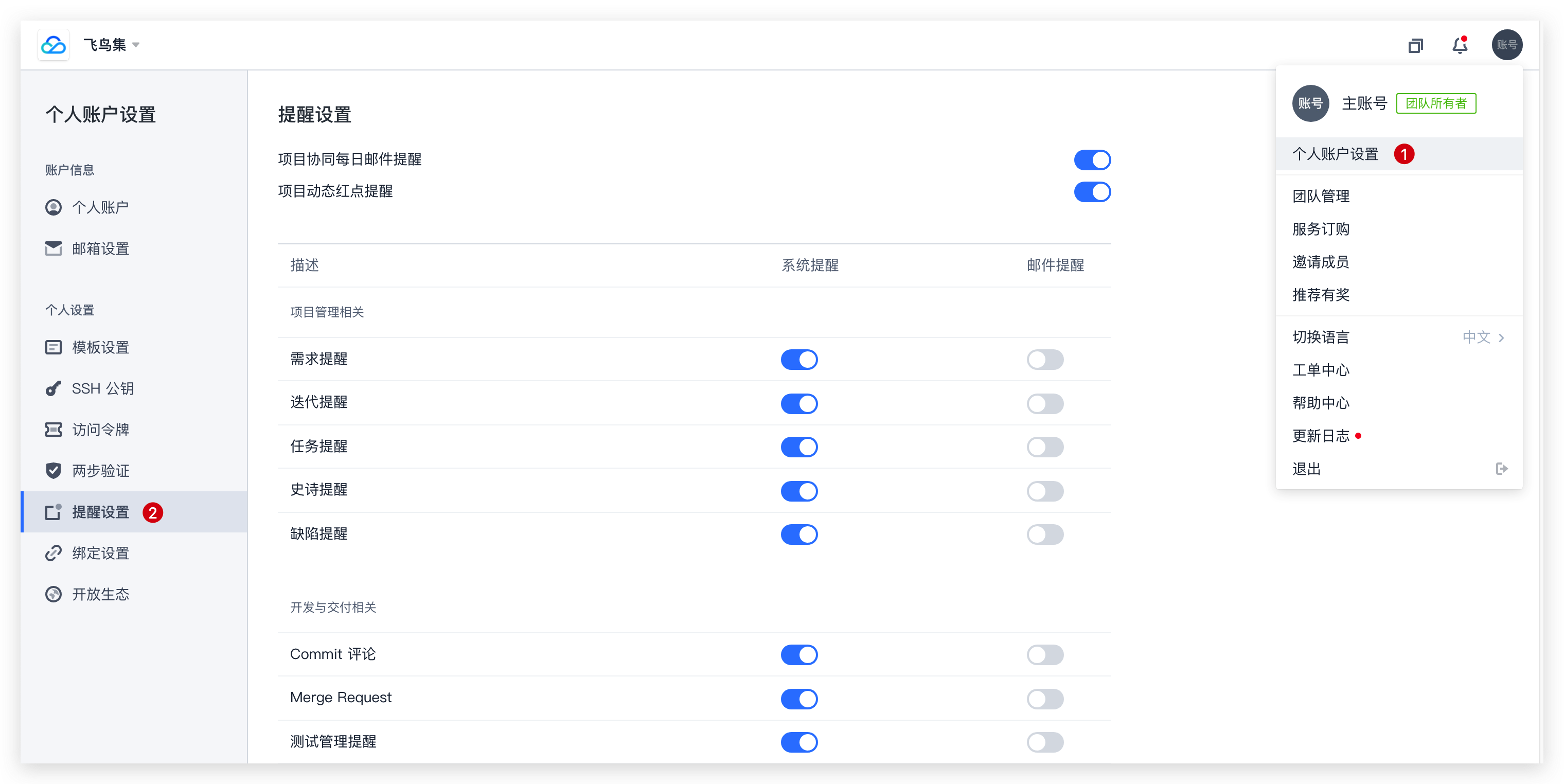This screenshot has width=1564, height=784.
Task: Click the 团队所有者 green badge
Action: 1436,103
